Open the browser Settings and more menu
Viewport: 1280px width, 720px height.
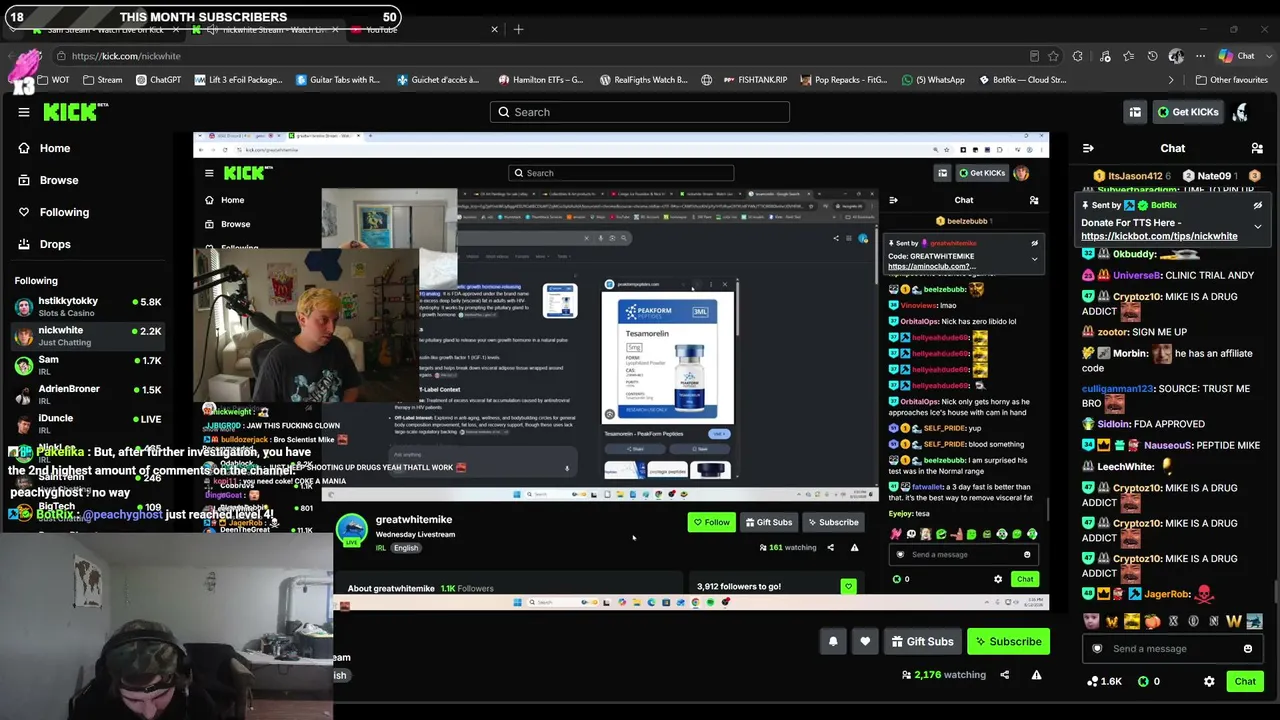coord(1202,56)
